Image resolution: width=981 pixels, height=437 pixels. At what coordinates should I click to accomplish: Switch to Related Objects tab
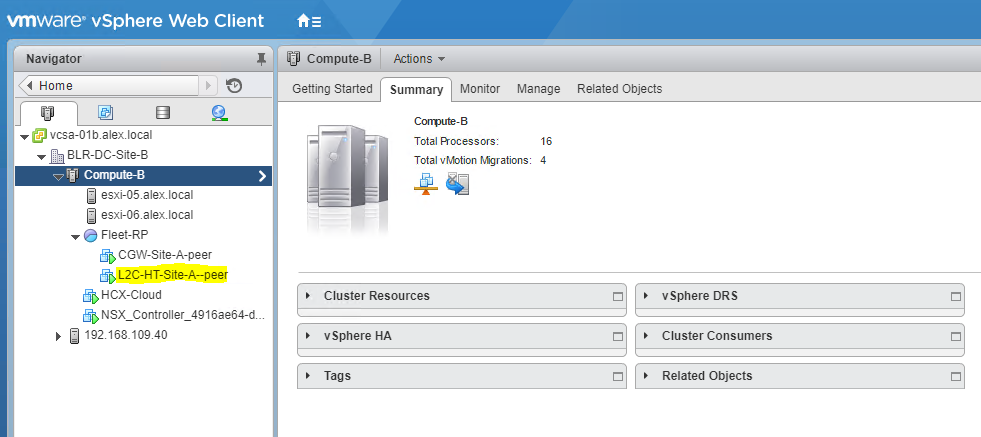coord(619,89)
